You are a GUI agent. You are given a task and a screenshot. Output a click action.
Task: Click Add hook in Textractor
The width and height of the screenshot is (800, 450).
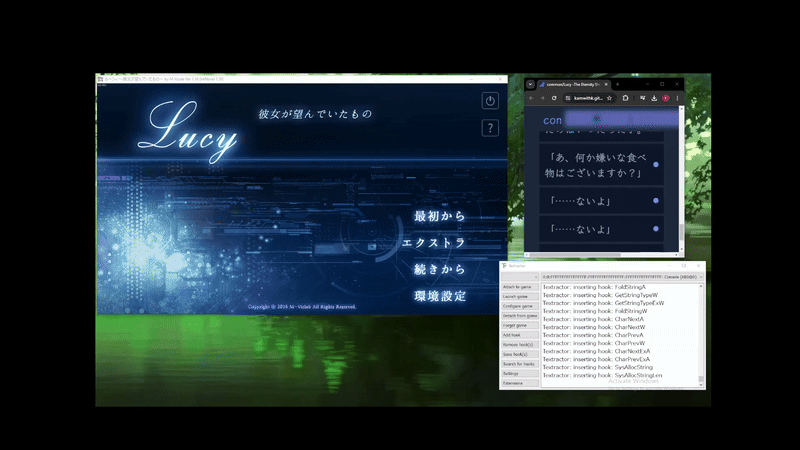click(x=519, y=335)
